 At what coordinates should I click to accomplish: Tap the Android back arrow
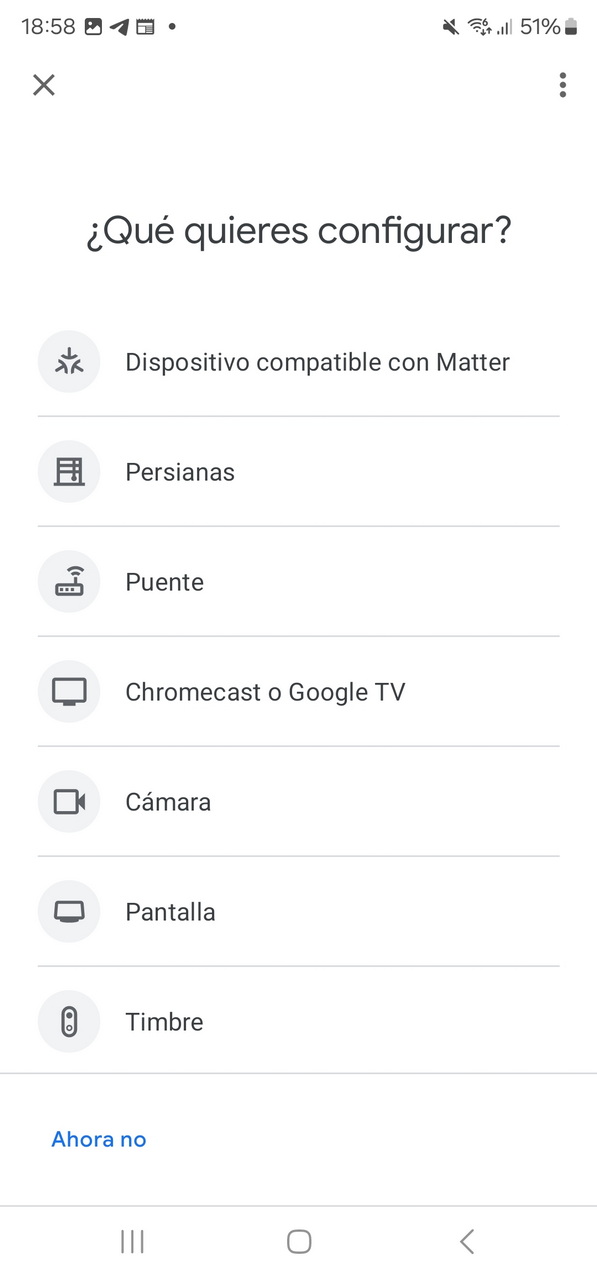(x=466, y=1242)
